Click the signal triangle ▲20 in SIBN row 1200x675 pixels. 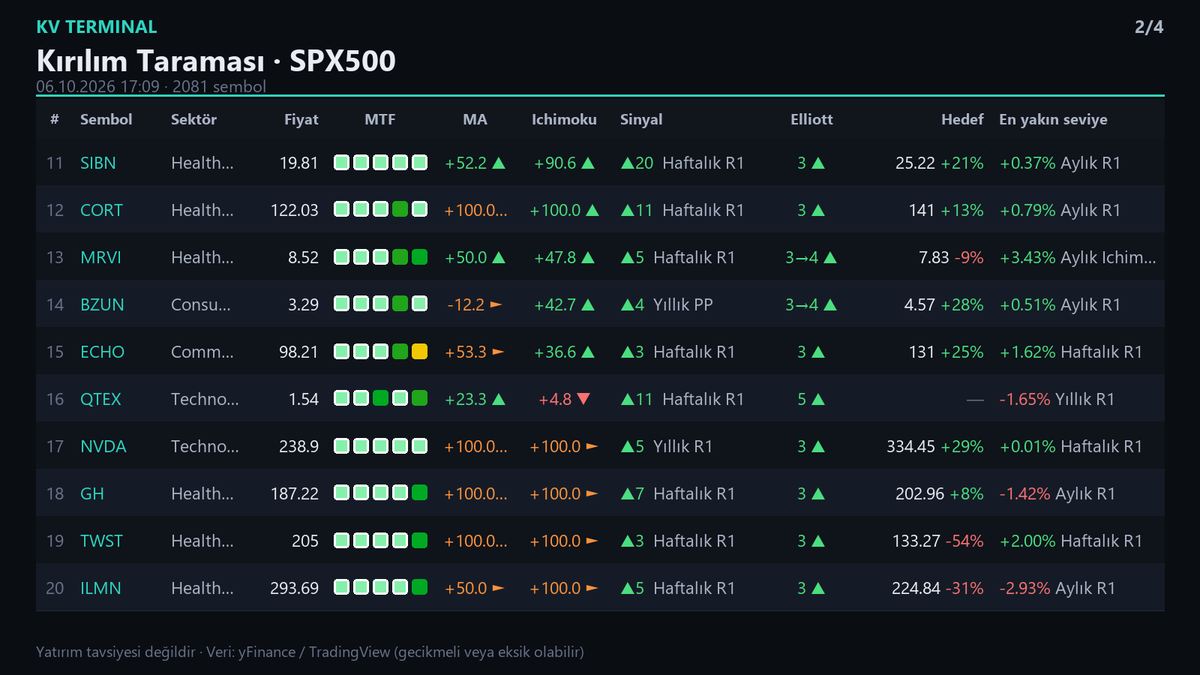click(637, 163)
